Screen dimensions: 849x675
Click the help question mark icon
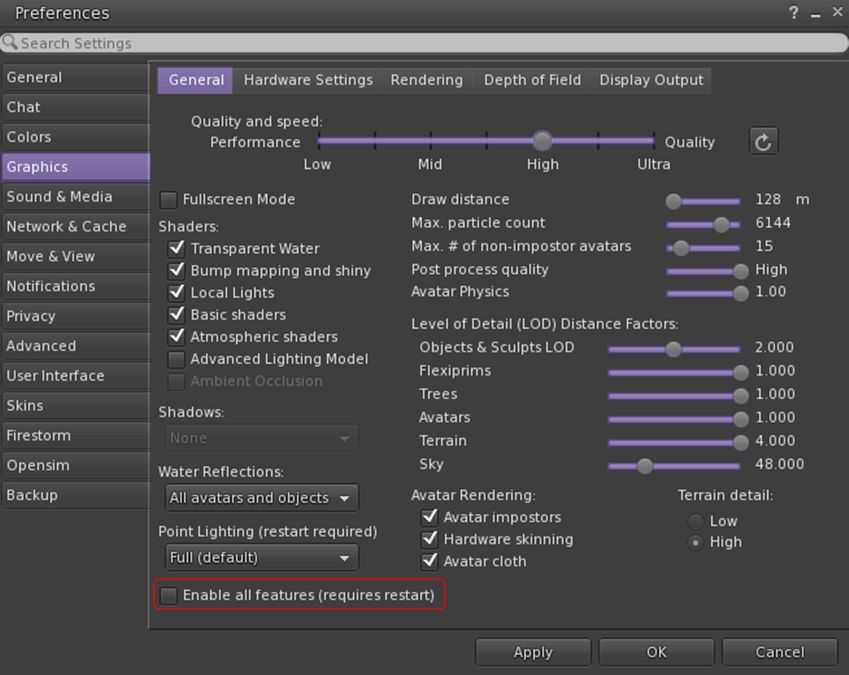[794, 13]
